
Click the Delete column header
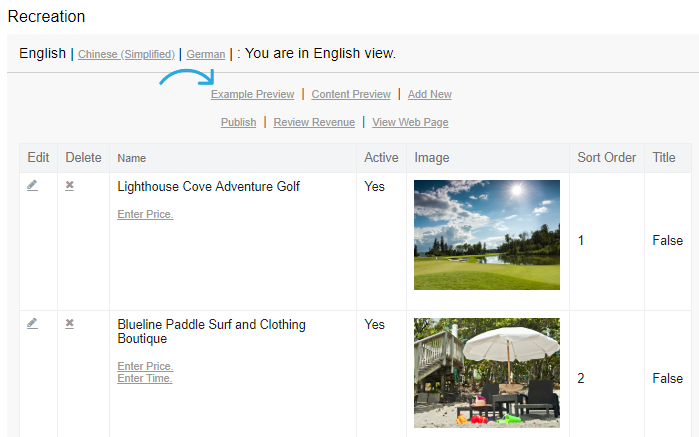(83, 157)
